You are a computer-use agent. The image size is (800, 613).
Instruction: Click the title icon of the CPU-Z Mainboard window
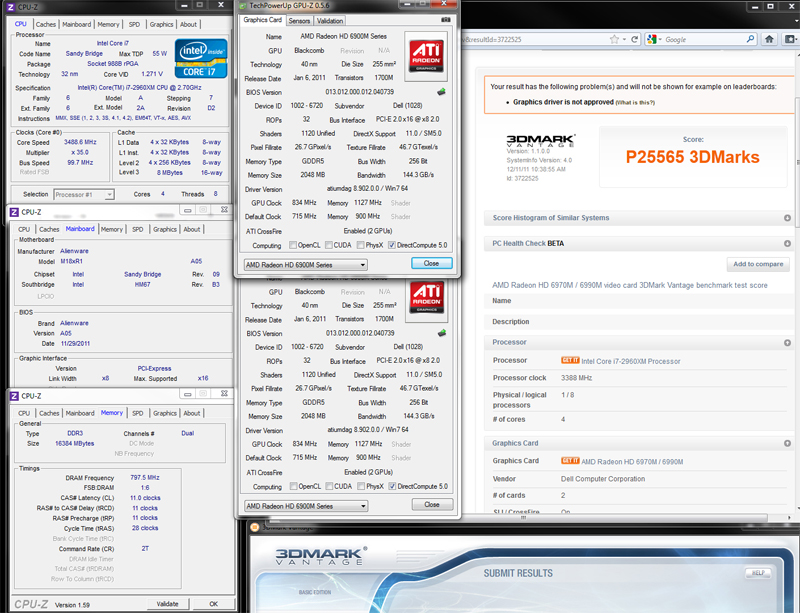(x=14, y=212)
